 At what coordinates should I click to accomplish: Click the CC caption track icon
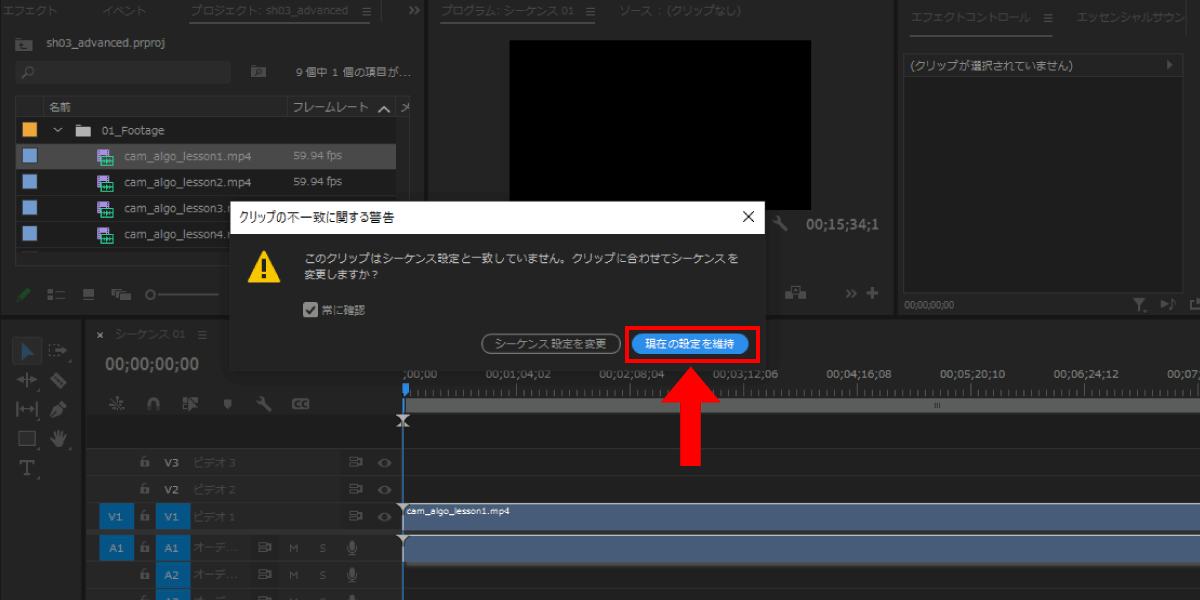coord(300,404)
